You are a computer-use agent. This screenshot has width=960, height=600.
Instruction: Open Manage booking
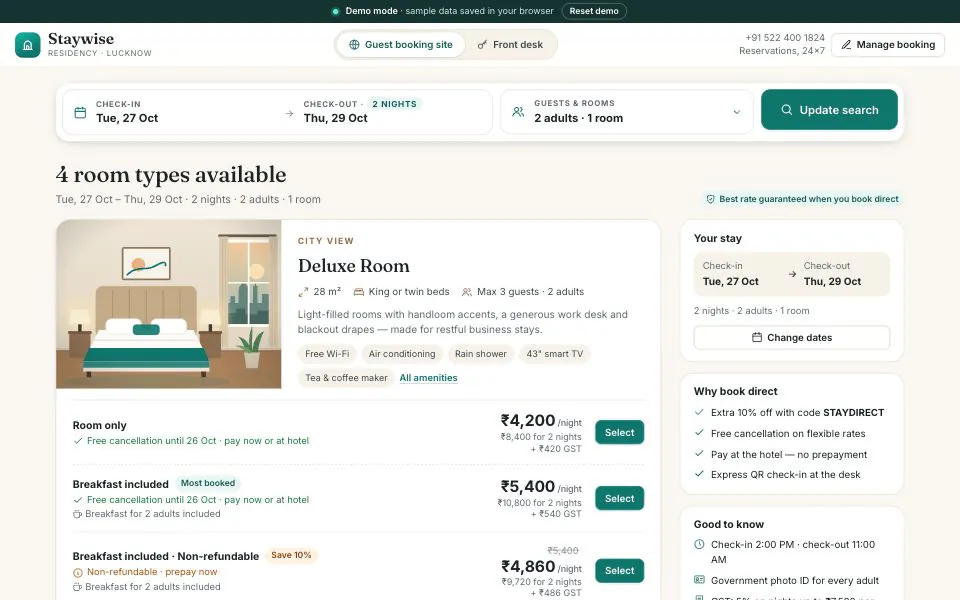tap(888, 45)
